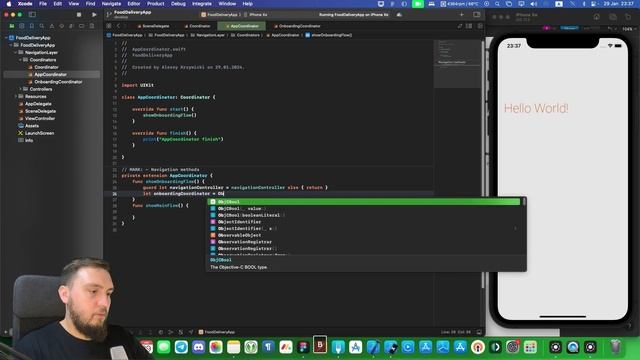Open the File menu
Image resolution: width=640 pixels, height=360 pixels.
(43, 4)
